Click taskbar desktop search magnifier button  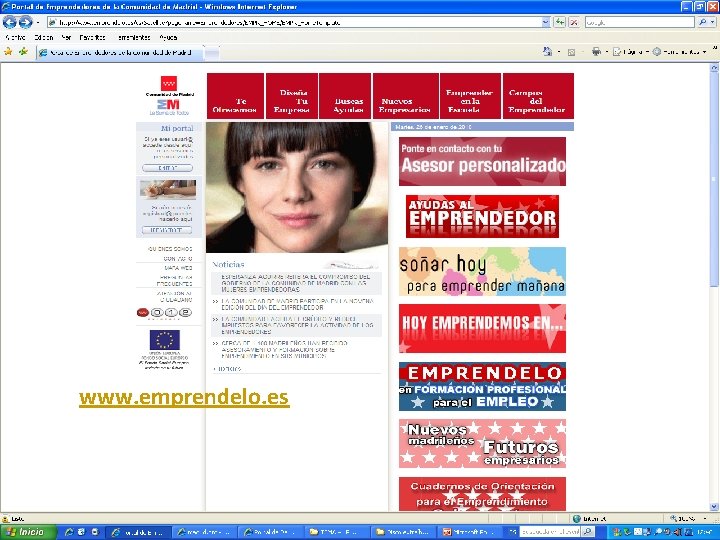coord(588,532)
